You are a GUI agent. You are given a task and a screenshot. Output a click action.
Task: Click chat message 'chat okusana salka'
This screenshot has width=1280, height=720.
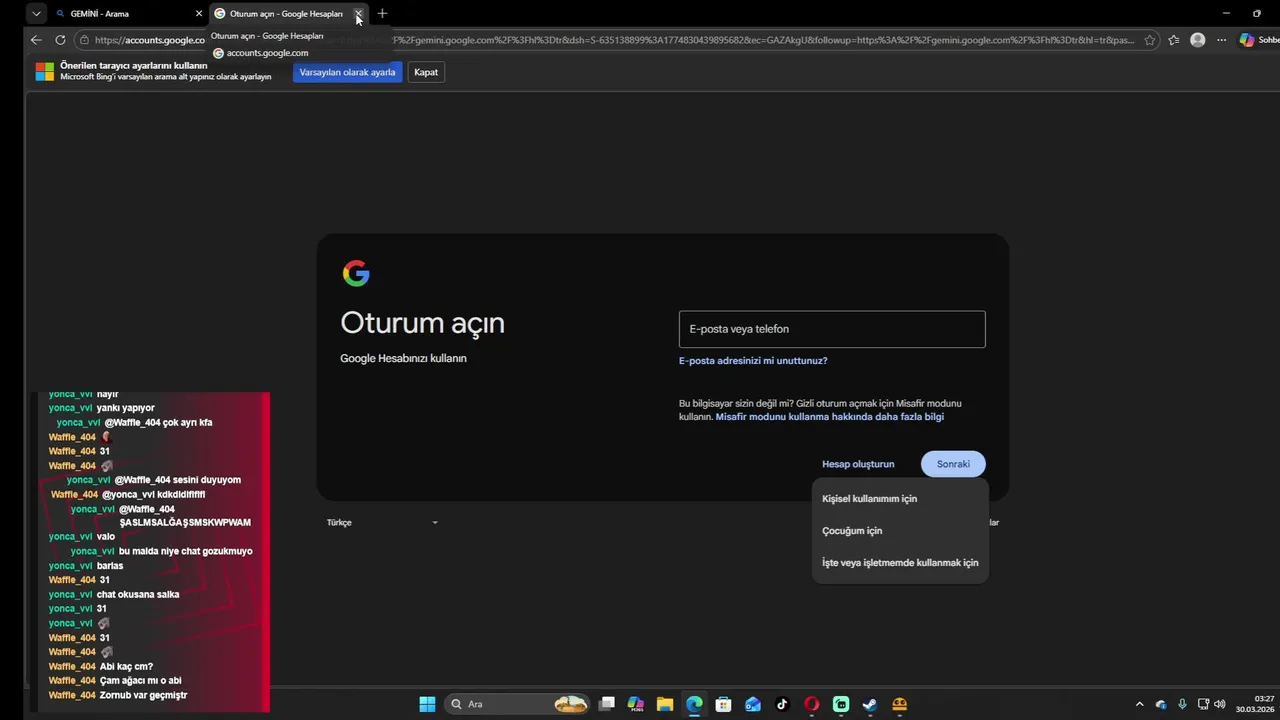click(x=138, y=594)
